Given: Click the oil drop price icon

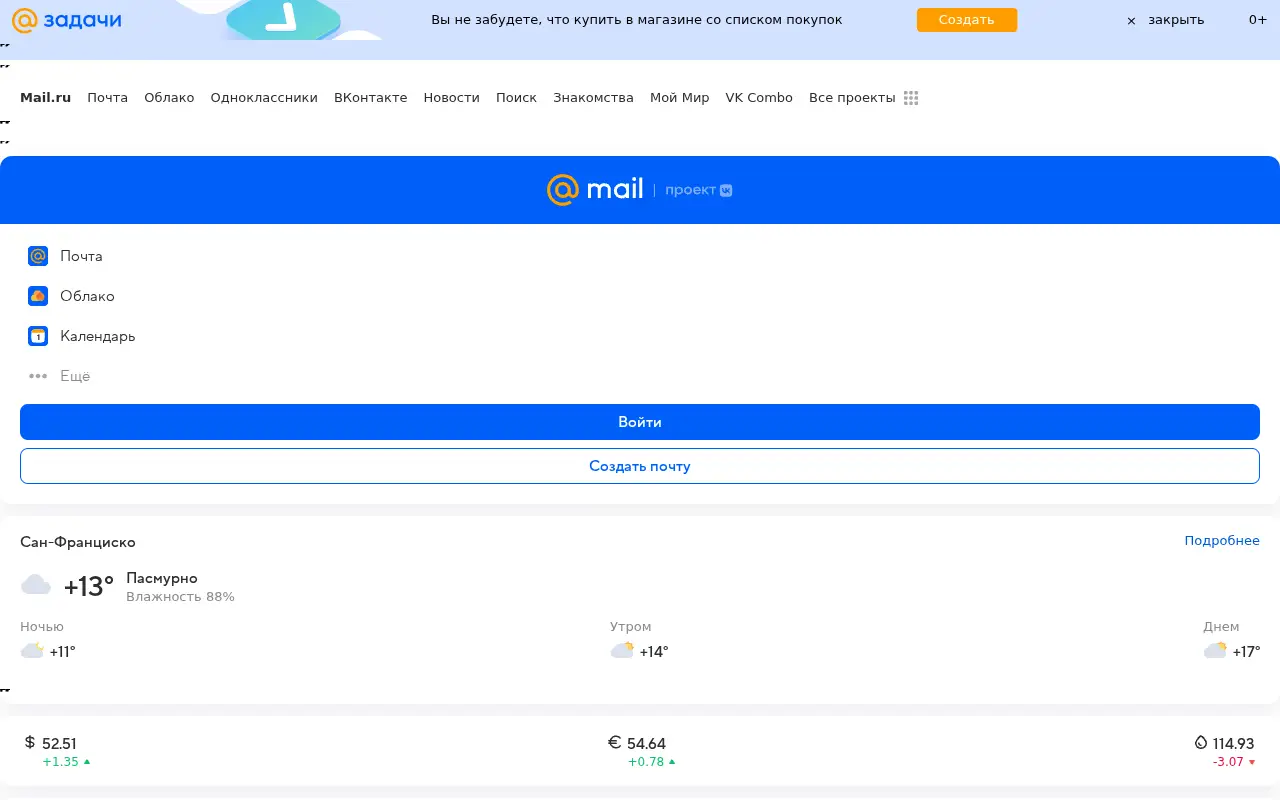Looking at the screenshot, I should pos(1201,742).
